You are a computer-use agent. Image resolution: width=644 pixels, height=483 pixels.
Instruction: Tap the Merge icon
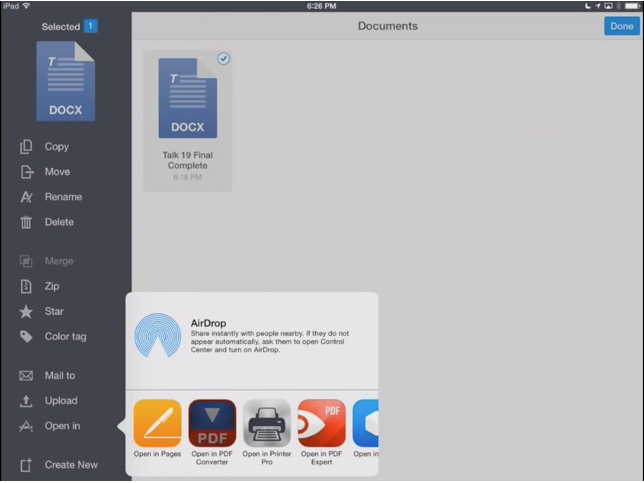point(26,261)
